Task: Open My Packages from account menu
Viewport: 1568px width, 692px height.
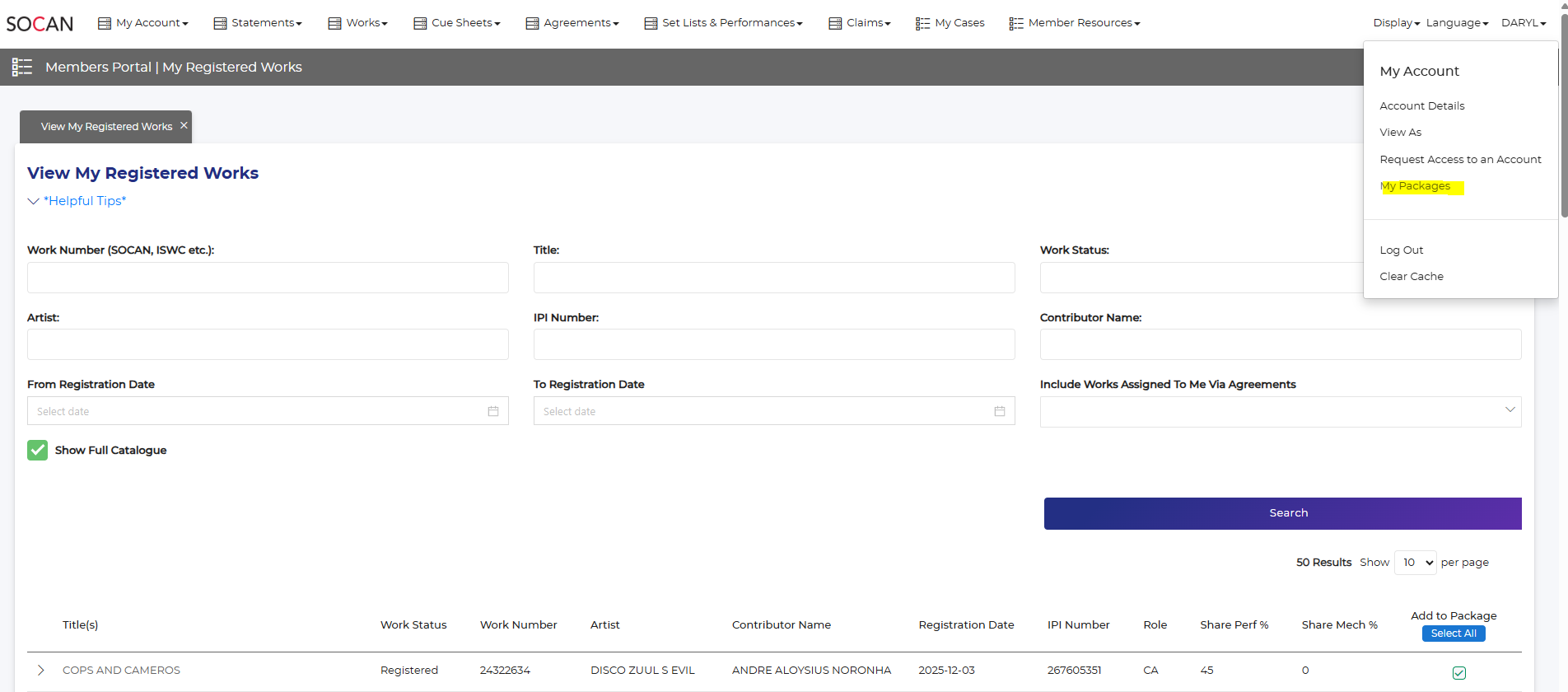Action: 1415,186
